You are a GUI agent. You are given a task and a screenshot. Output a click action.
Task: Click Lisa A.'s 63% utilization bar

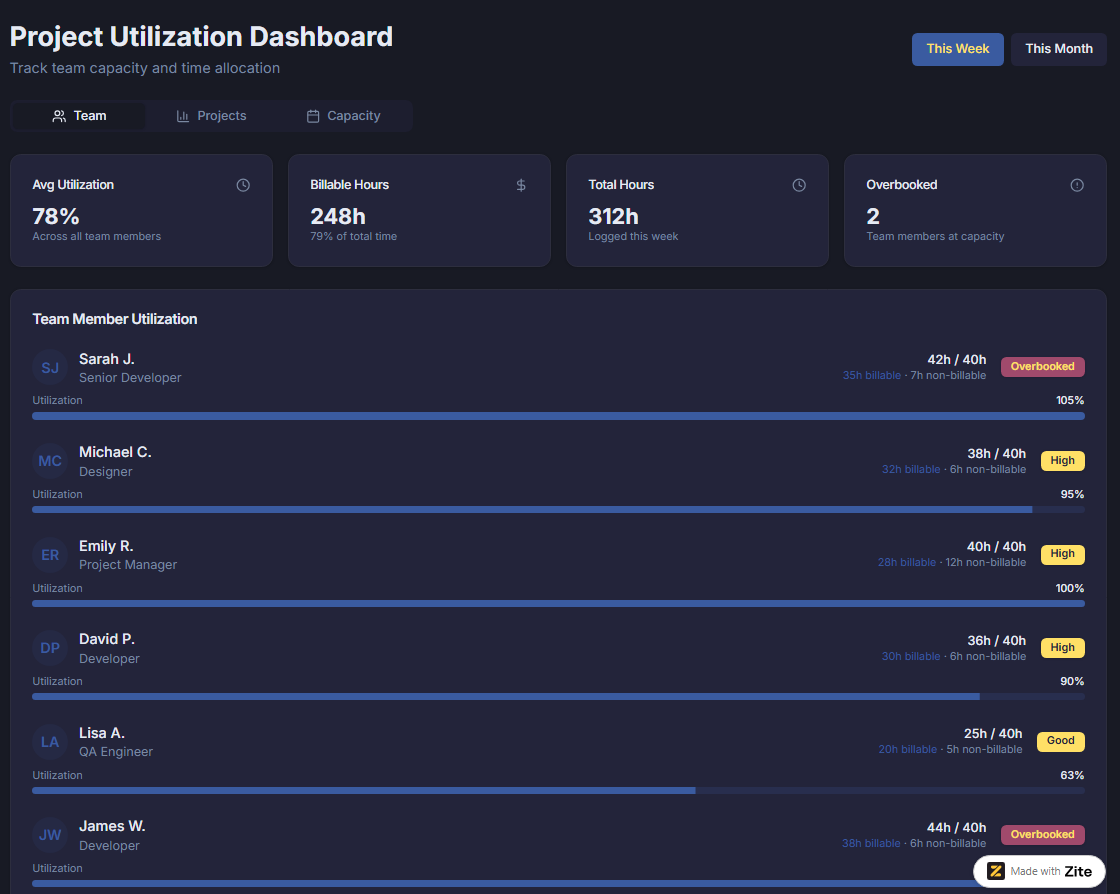click(x=558, y=790)
